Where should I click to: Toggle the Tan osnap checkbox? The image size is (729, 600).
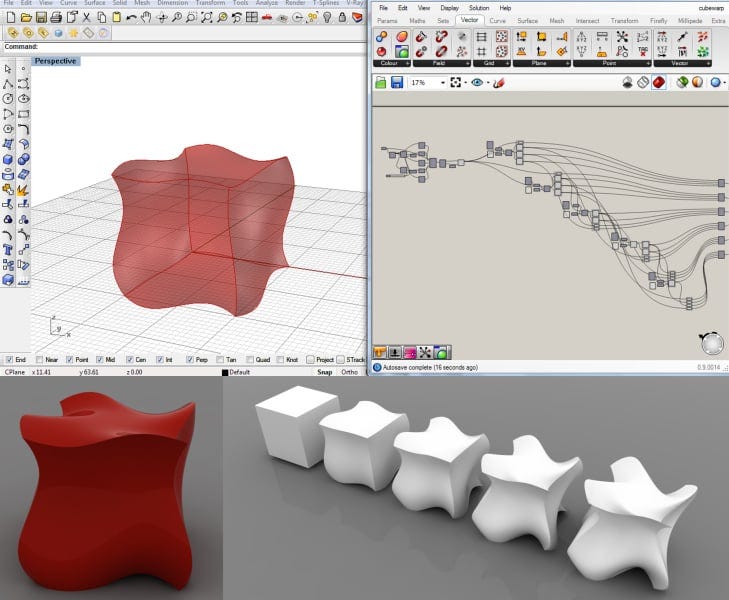(220, 360)
